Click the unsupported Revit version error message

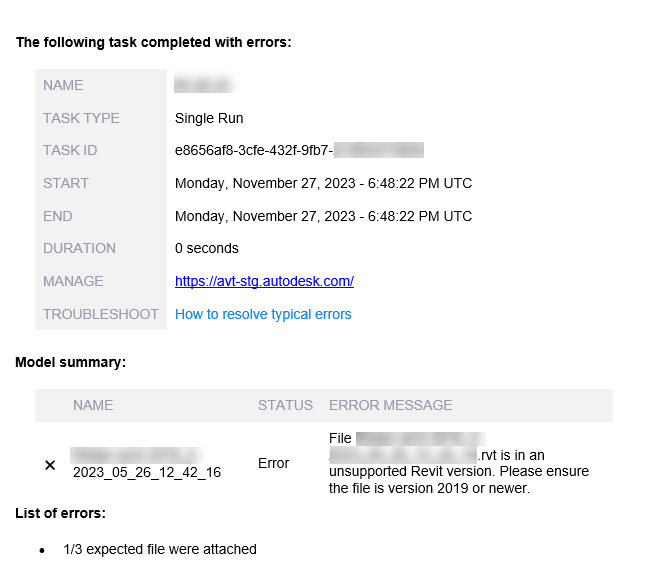(458, 472)
